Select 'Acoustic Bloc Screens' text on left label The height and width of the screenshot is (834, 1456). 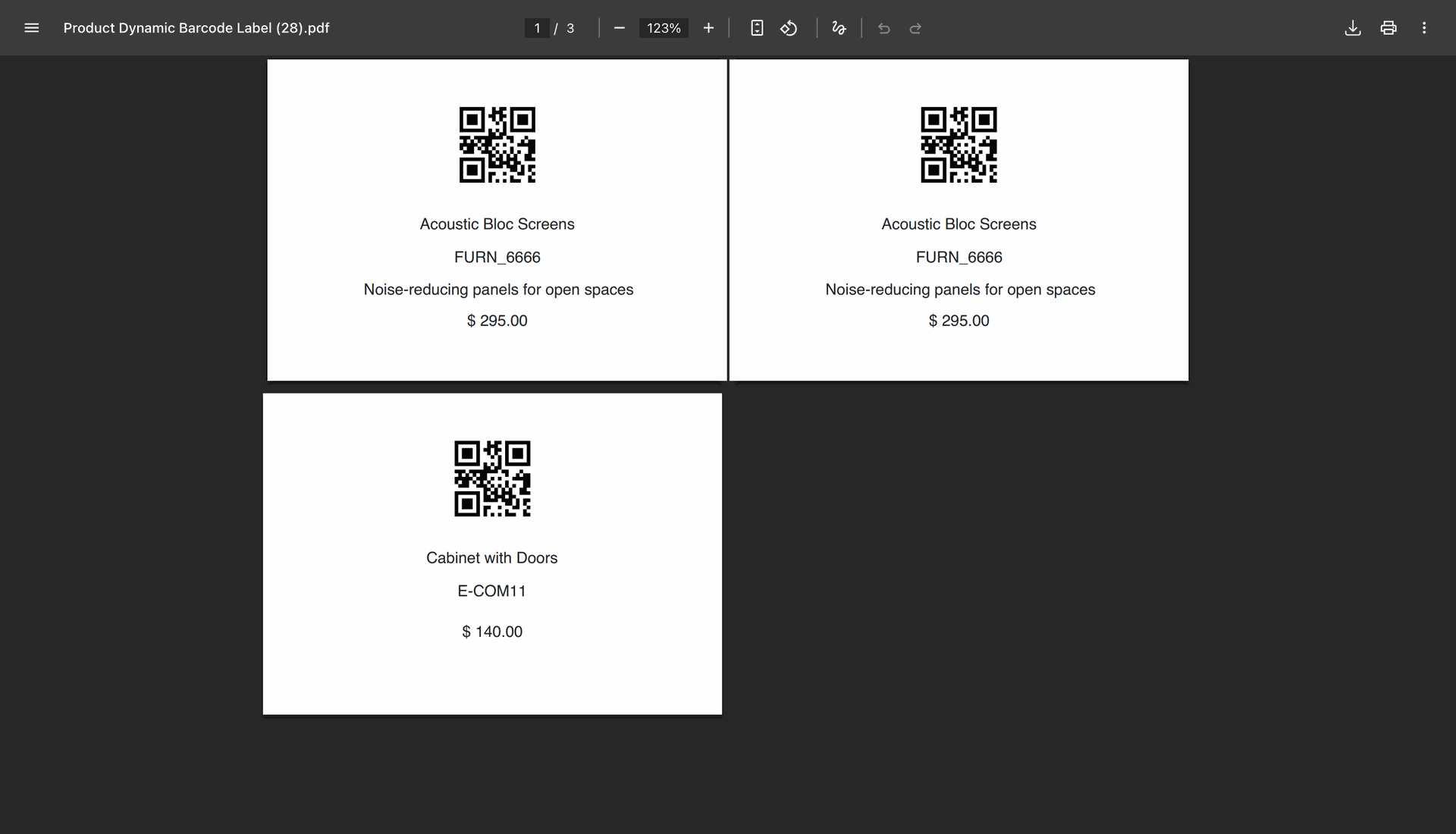497,224
